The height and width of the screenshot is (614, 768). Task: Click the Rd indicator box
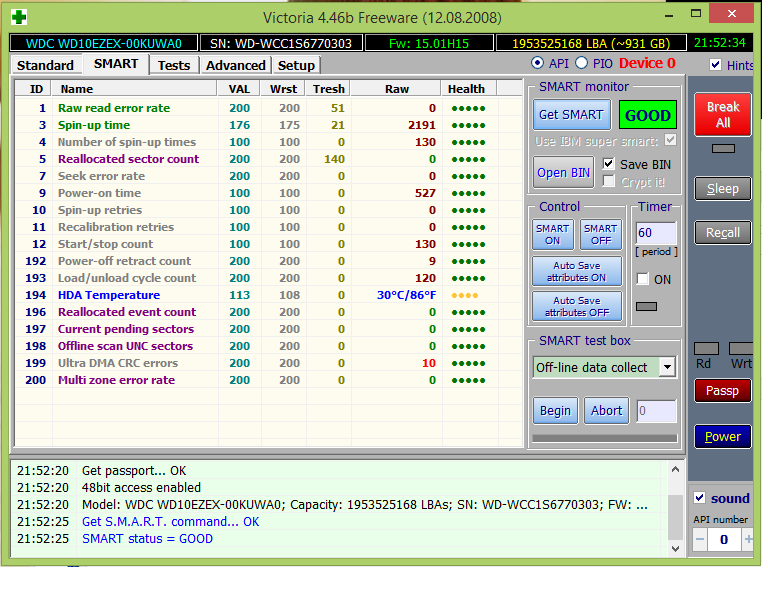[x=706, y=348]
